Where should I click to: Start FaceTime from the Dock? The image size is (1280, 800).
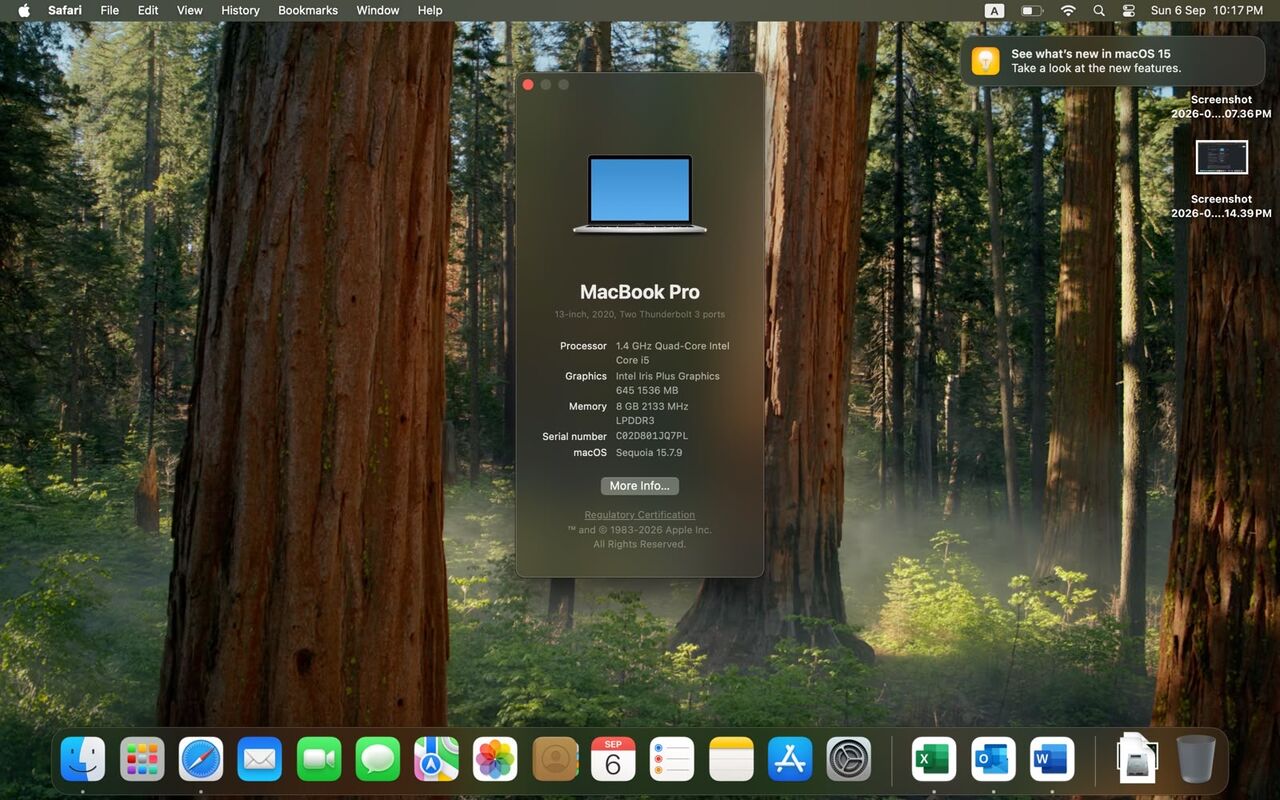(x=319, y=759)
